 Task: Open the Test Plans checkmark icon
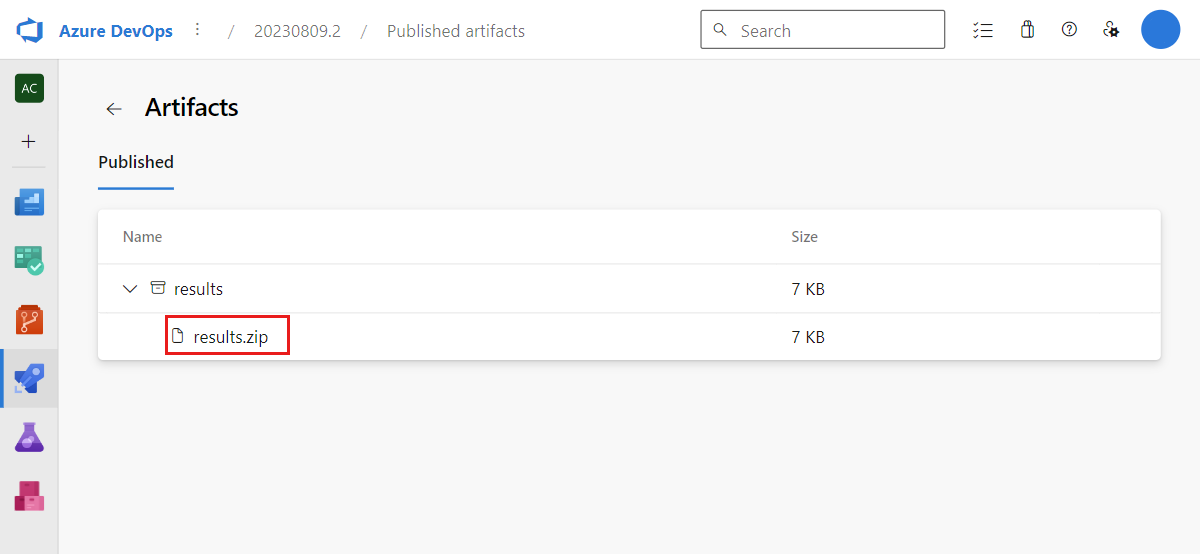(x=29, y=261)
